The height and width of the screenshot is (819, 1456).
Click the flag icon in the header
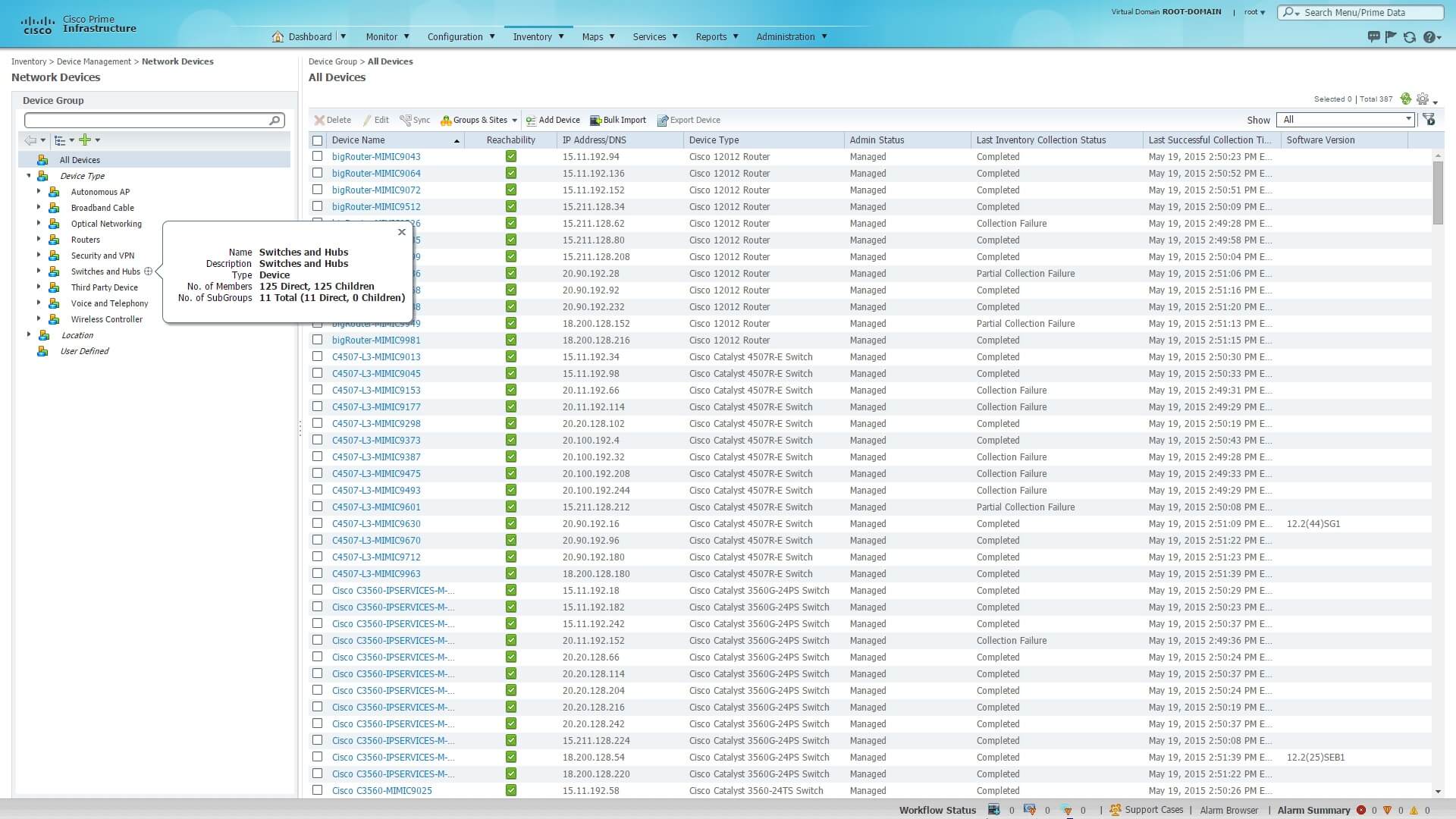pos(1391,37)
